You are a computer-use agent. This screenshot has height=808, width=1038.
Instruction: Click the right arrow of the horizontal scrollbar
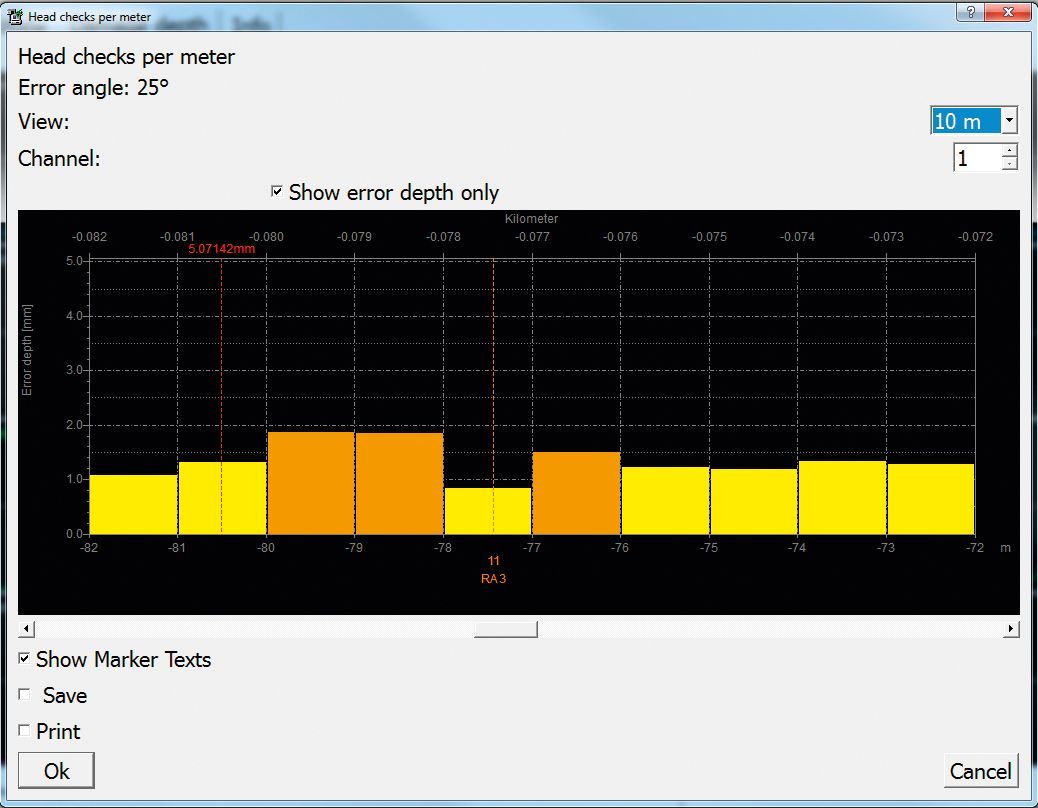pyautogui.click(x=1012, y=628)
